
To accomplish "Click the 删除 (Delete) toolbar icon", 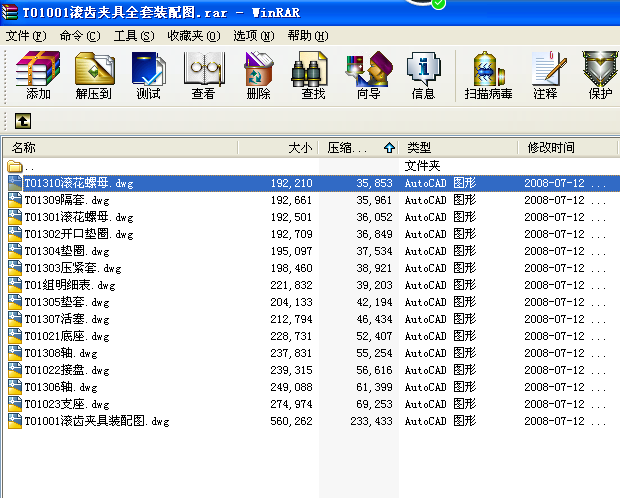I will pos(258,75).
